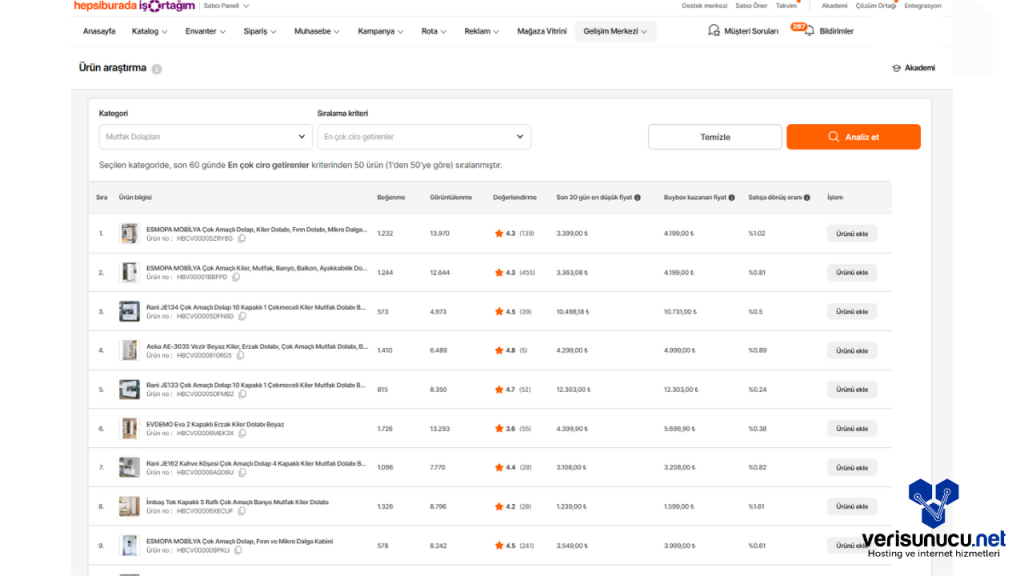Screen dimensions: 1024x576
Task: Expand the Sipariş menu
Action: point(259,31)
